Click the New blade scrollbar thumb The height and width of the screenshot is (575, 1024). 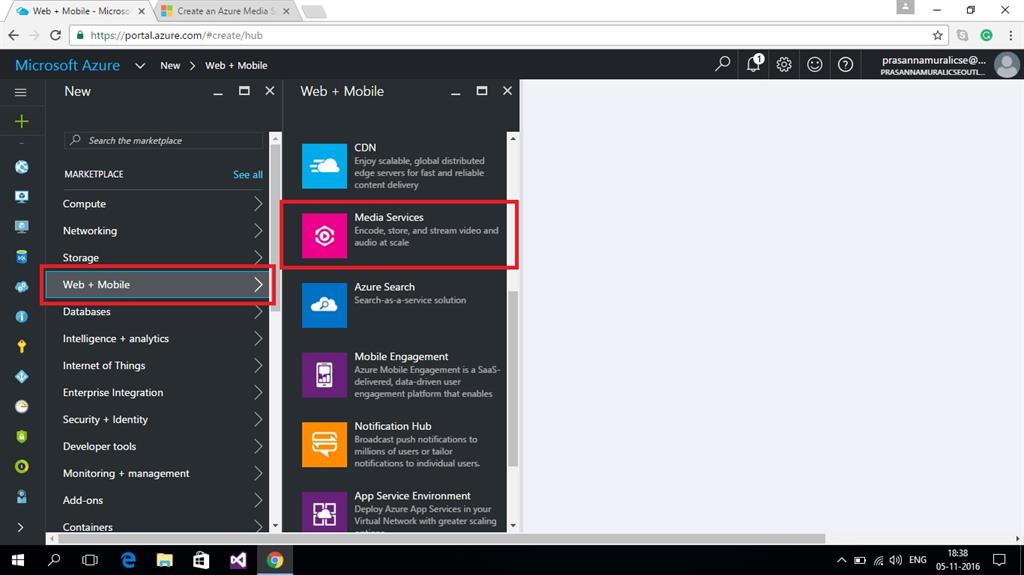point(275,227)
